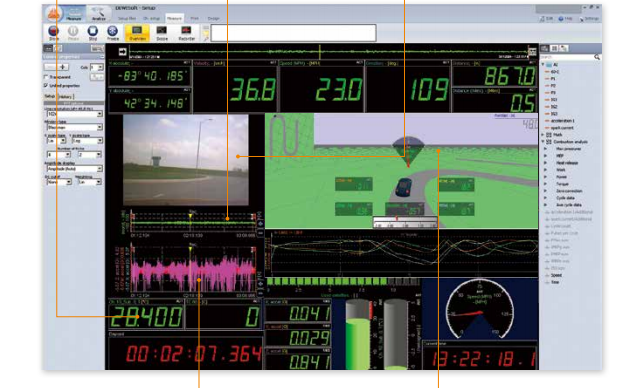Screen dimensions: 636x388
Task: Open the Recorder display icon
Action: (x=186, y=32)
